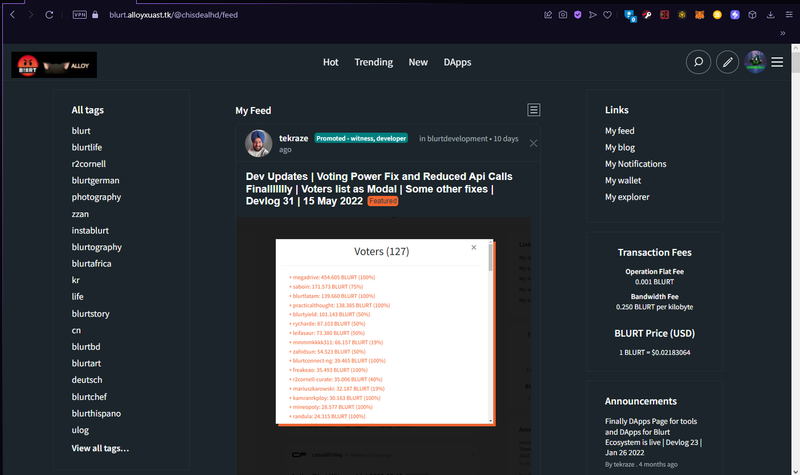Click the orange Featured badge
The image size is (800, 475).
pyautogui.click(x=383, y=201)
